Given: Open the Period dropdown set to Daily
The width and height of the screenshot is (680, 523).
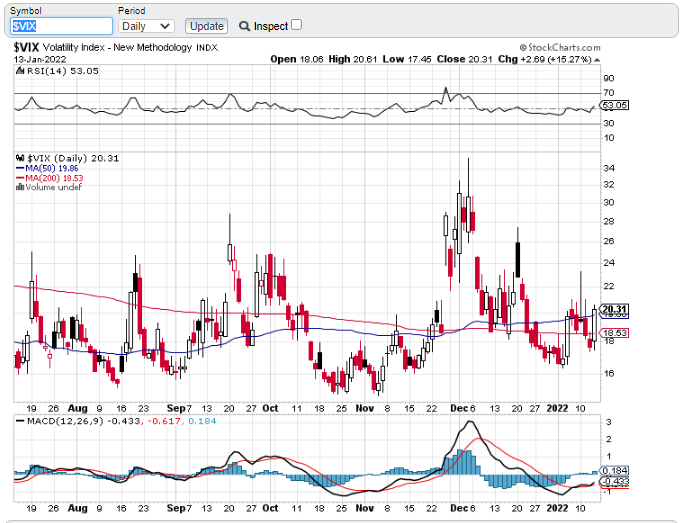Looking at the screenshot, I should 146,26.
